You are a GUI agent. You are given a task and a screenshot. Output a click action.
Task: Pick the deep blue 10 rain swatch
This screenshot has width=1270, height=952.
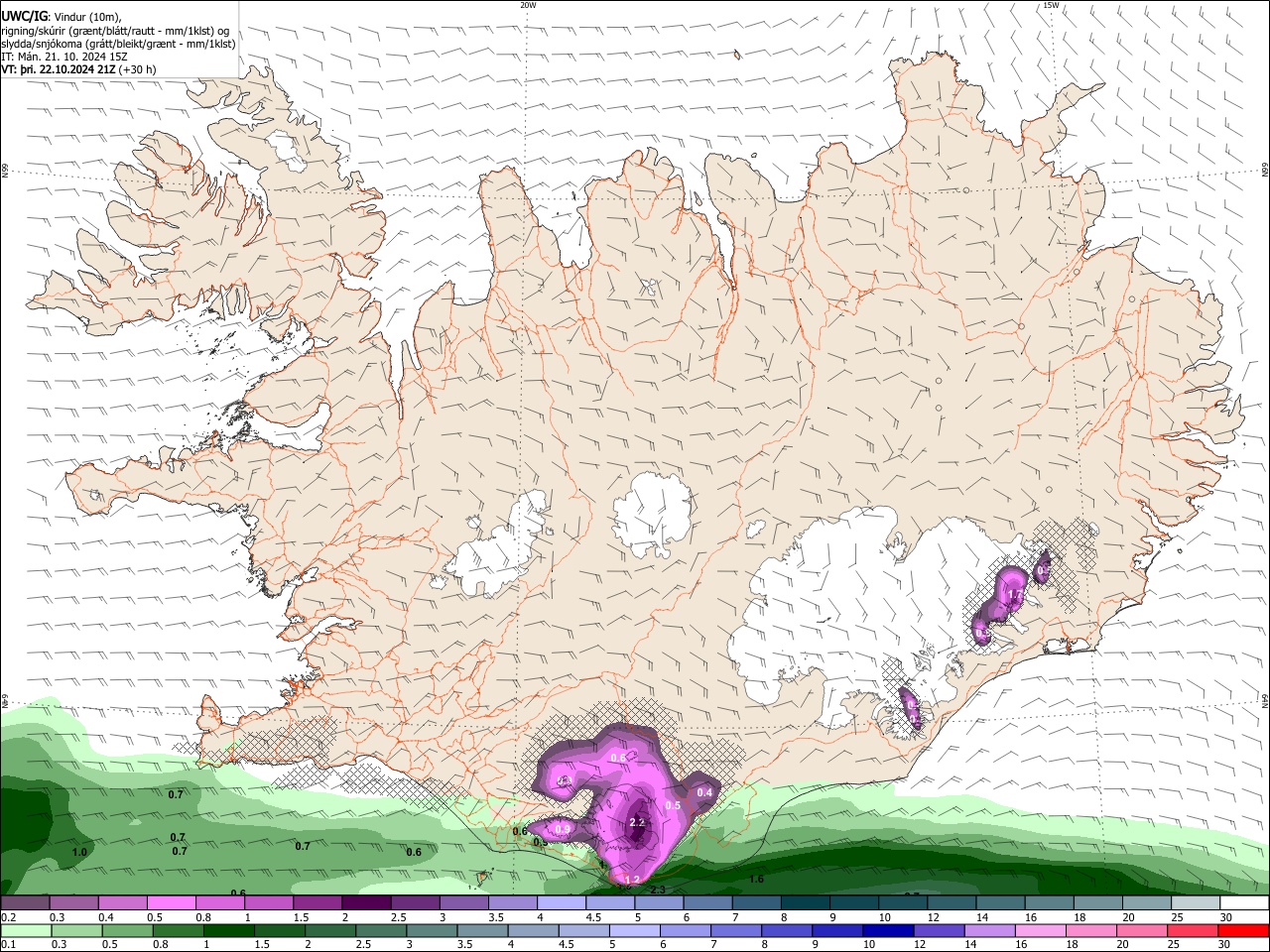click(888, 930)
